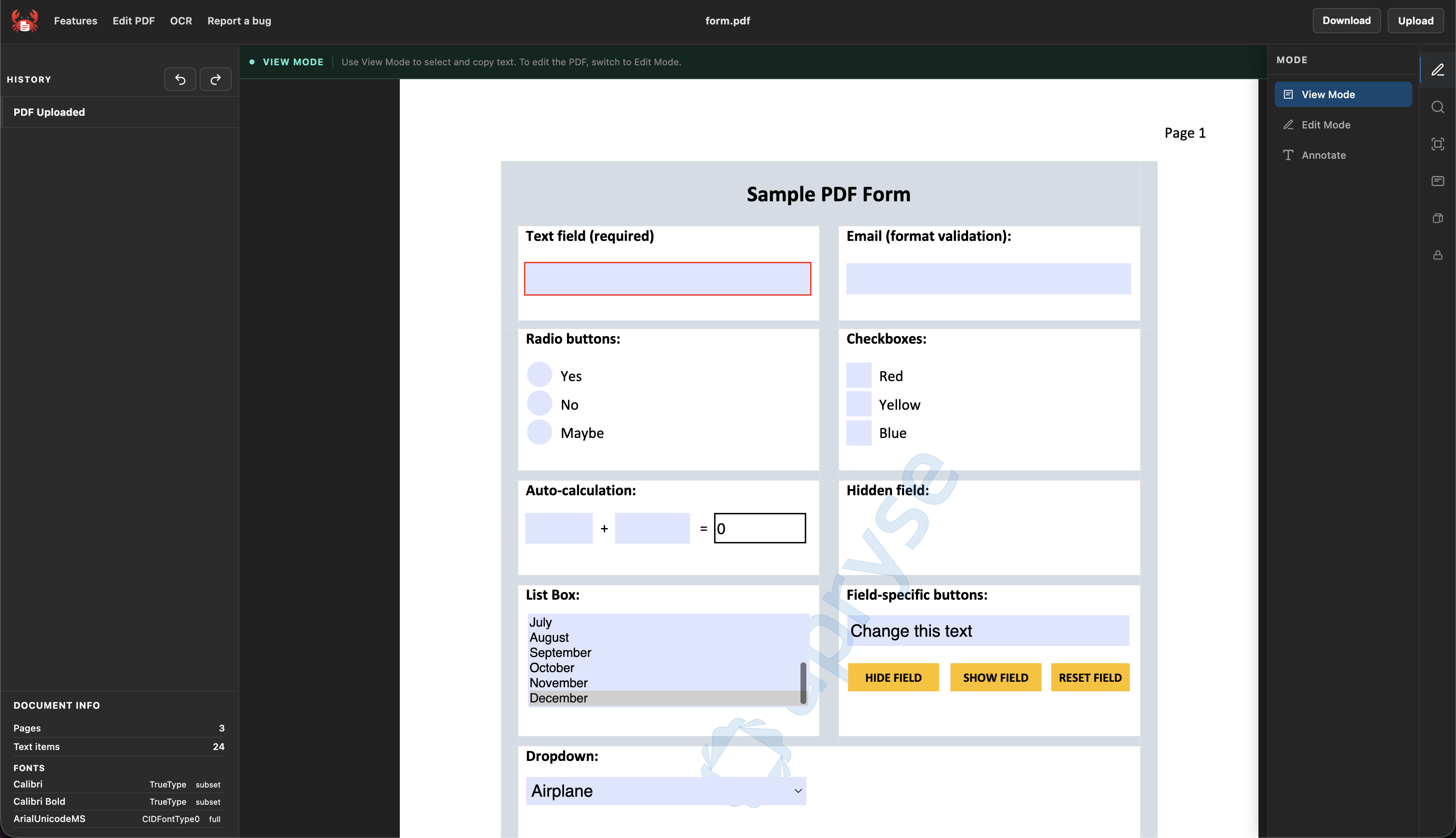The width and height of the screenshot is (1456, 838).
Task: Click the Upload button
Action: click(x=1415, y=21)
